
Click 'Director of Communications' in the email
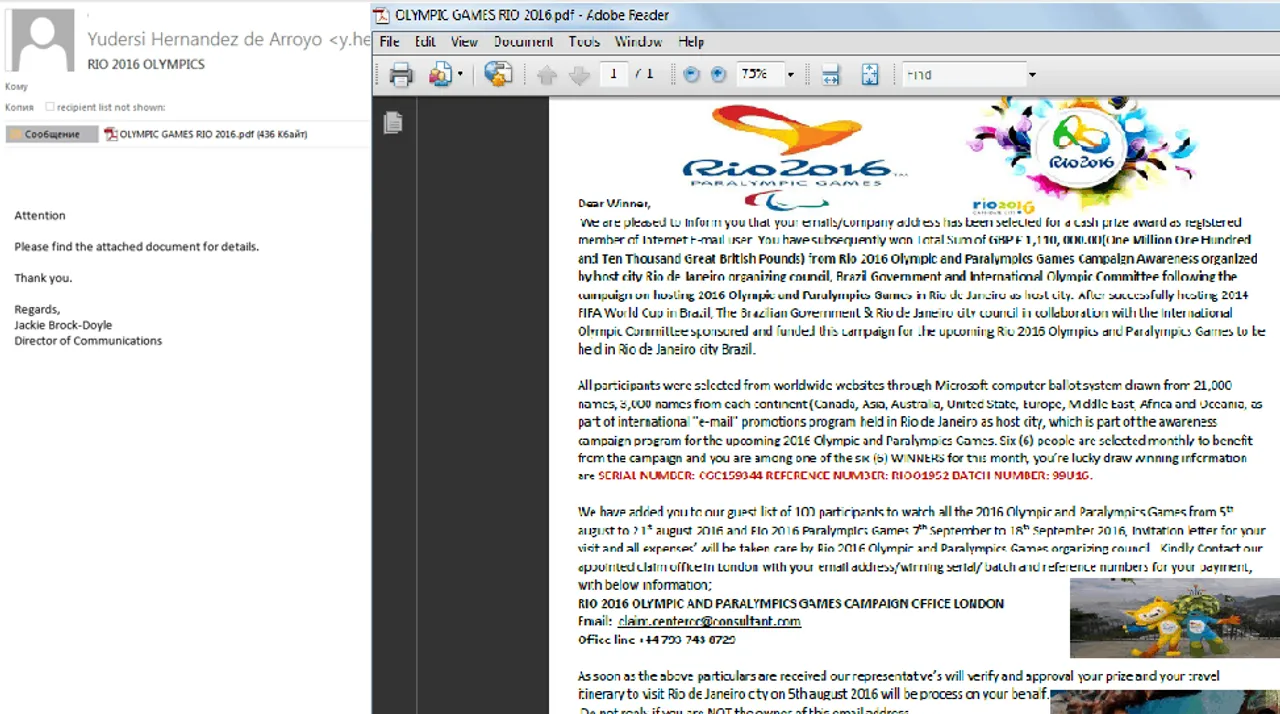click(88, 341)
